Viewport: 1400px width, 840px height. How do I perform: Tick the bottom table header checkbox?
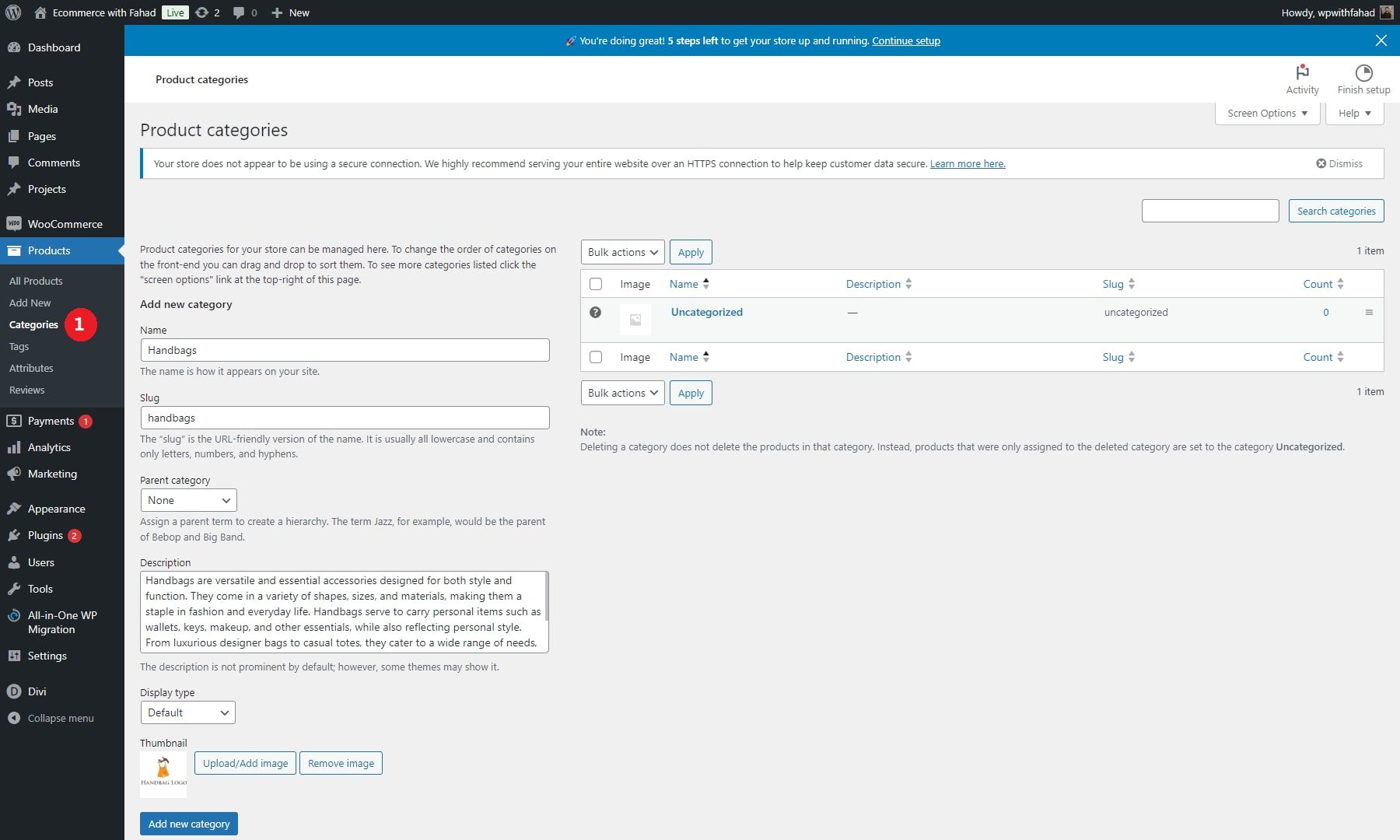(x=597, y=356)
